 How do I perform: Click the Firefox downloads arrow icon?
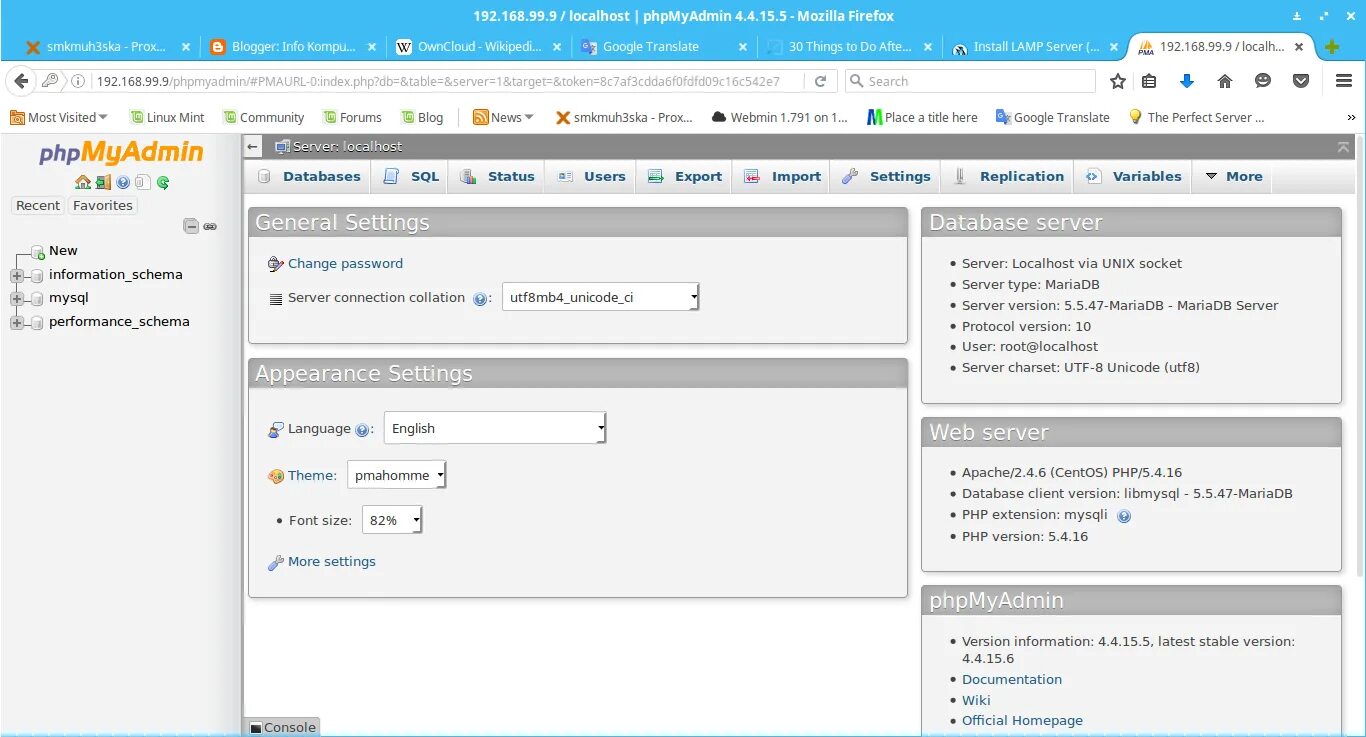(x=1187, y=81)
